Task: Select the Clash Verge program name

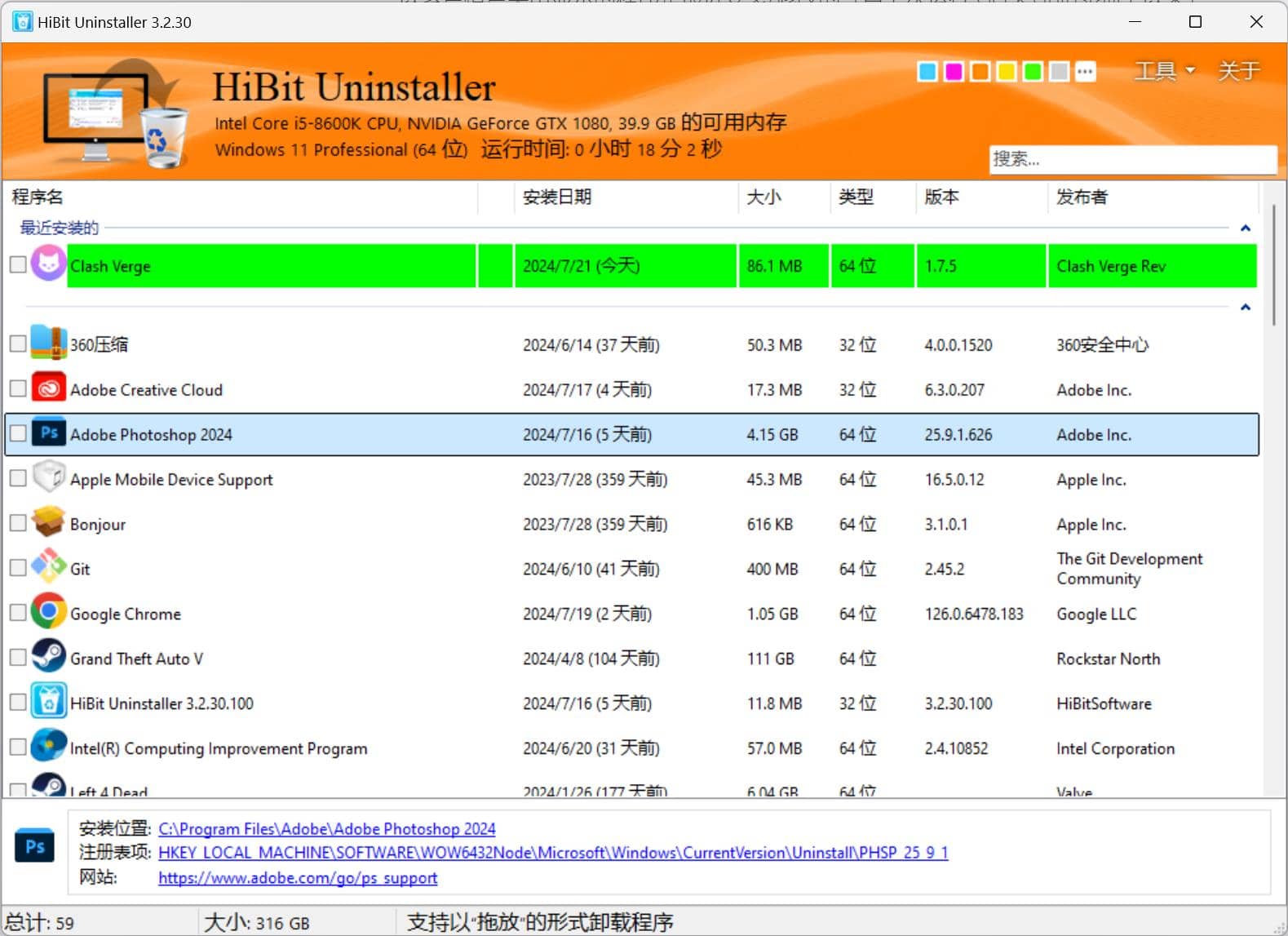Action: click(x=110, y=266)
